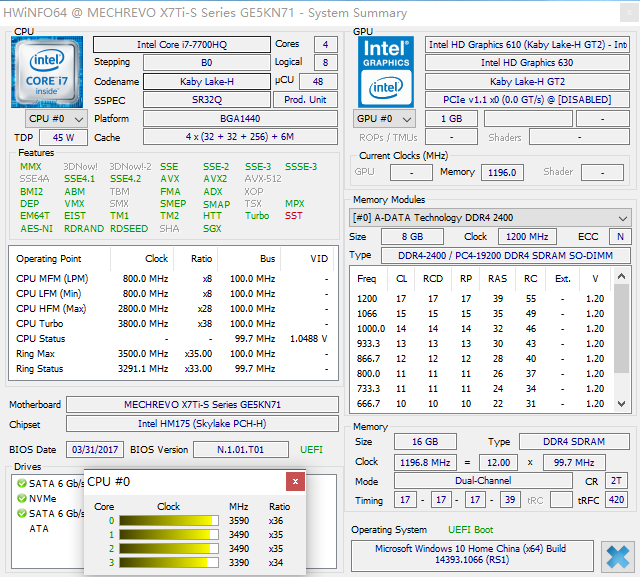Viewport: 640px width, 577px height.
Task: Select the 1200 frequency row in memory table
Action: tap(480, 298)
